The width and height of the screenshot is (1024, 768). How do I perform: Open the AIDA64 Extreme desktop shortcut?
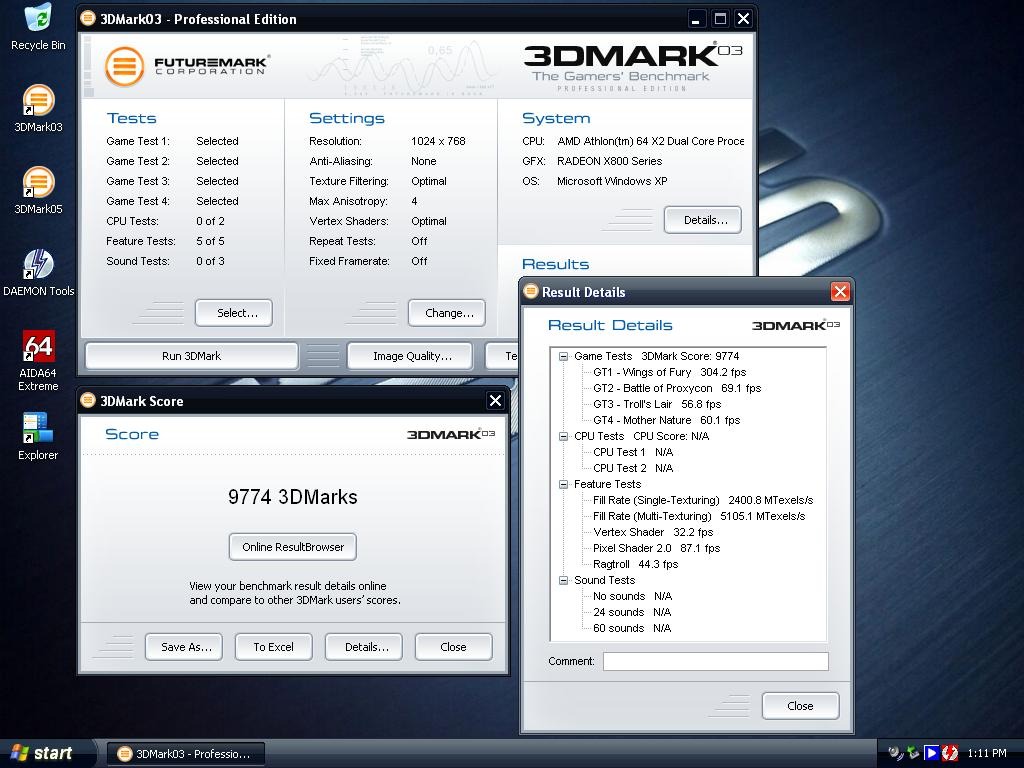click(x=38, y=360)
